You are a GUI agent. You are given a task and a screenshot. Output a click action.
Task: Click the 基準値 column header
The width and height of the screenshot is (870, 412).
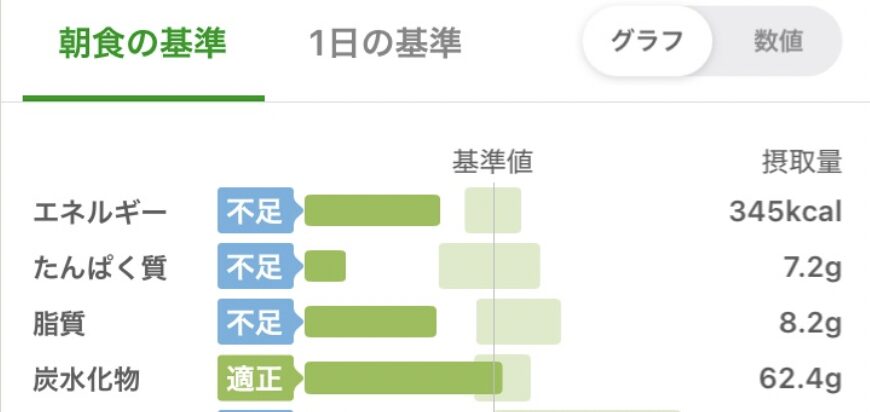pos(493,162)
